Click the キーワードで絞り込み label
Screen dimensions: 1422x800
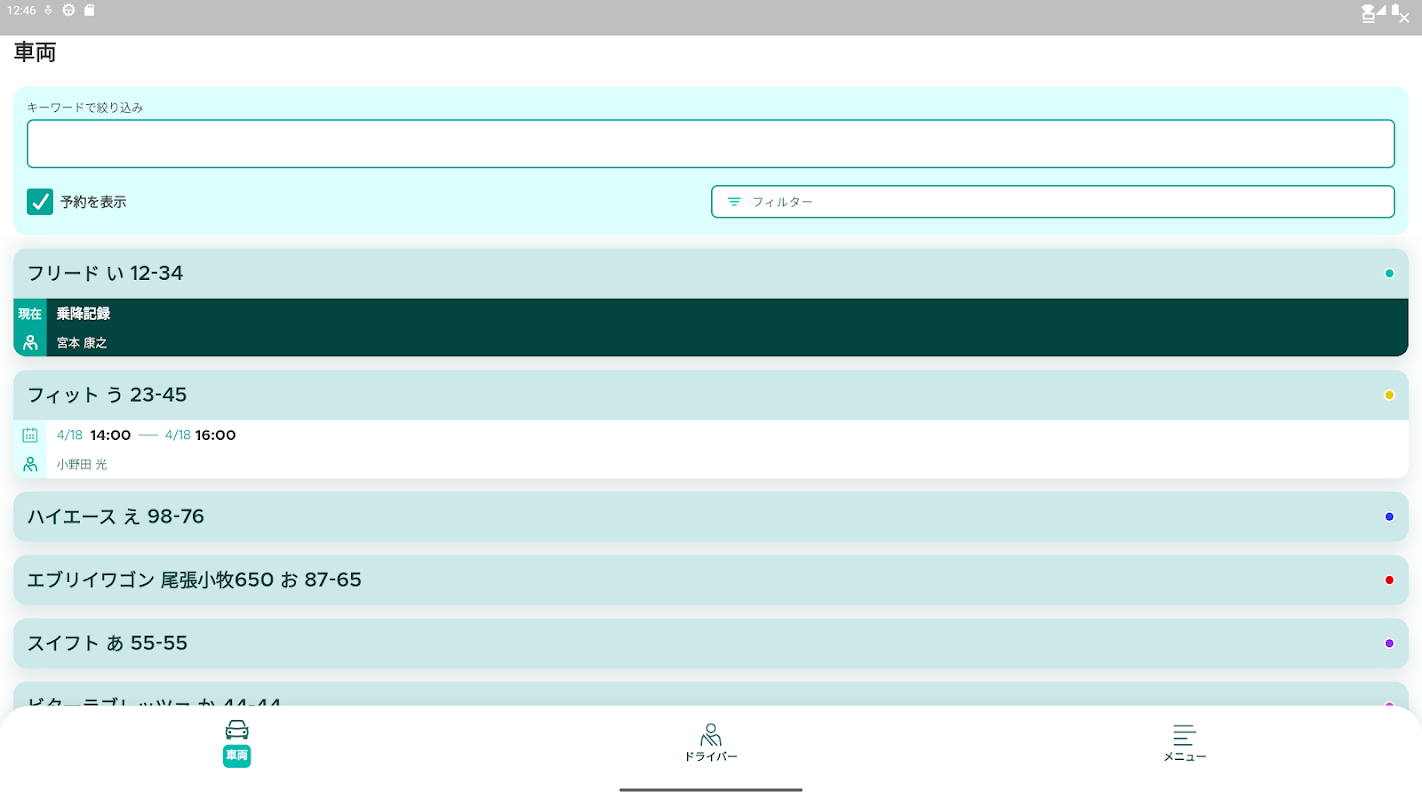click(x=85, y=107)
